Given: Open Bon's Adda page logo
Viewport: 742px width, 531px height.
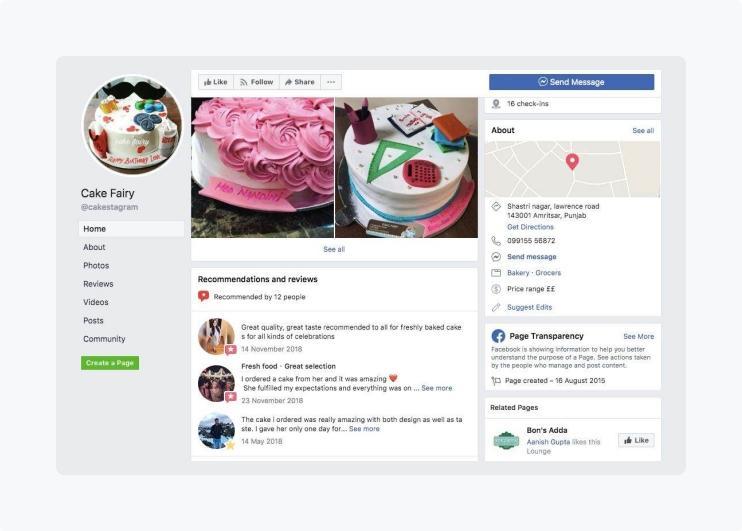Looking at the screenshot, I should [x=506, y=440].
